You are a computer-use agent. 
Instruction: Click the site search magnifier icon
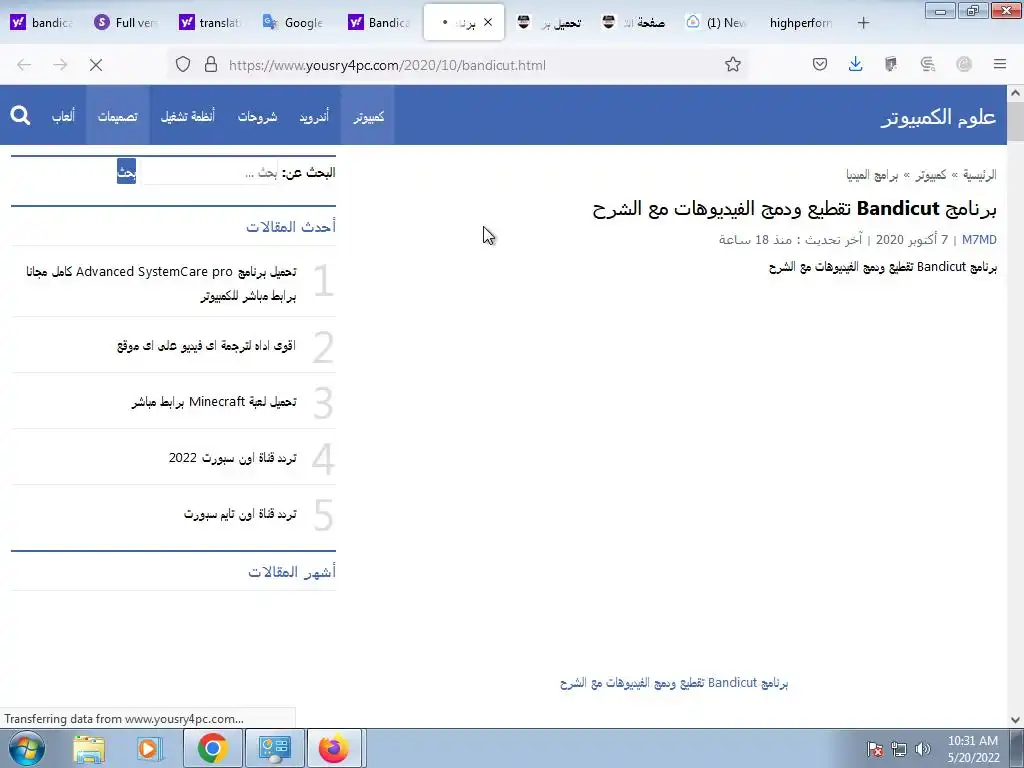point(20,116)
